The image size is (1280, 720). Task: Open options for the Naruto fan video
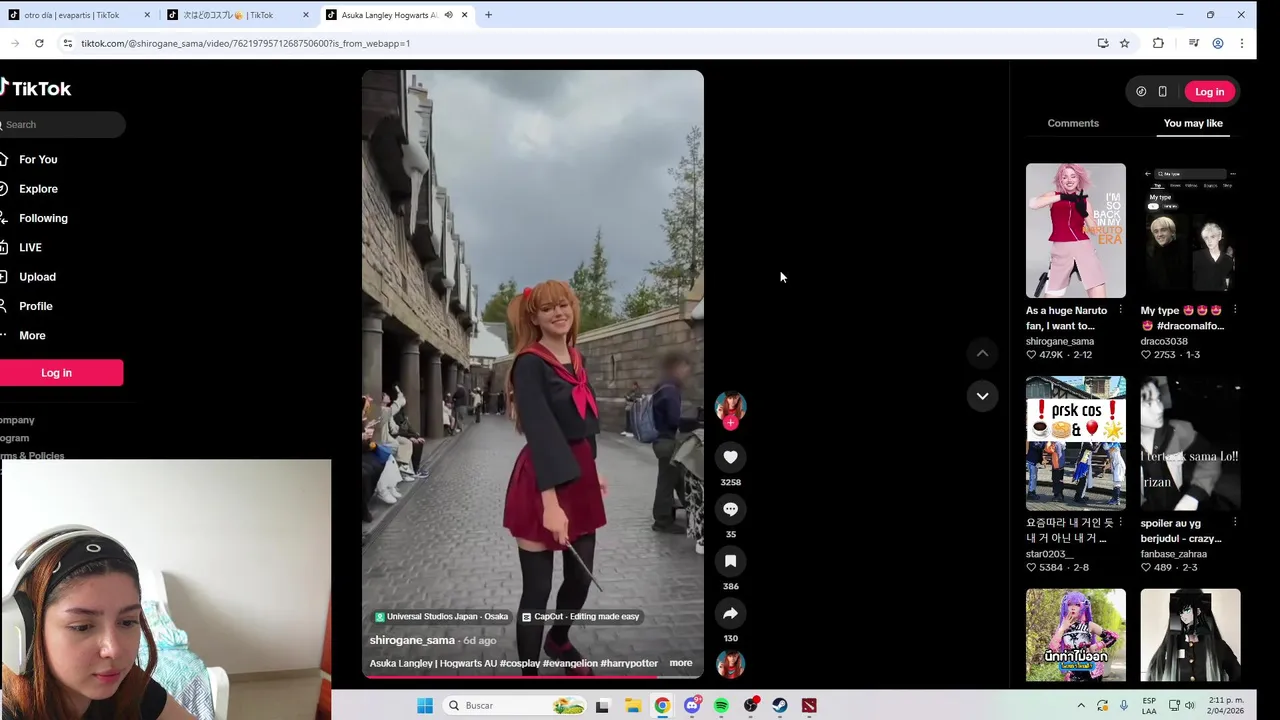tap(1120, 310)
